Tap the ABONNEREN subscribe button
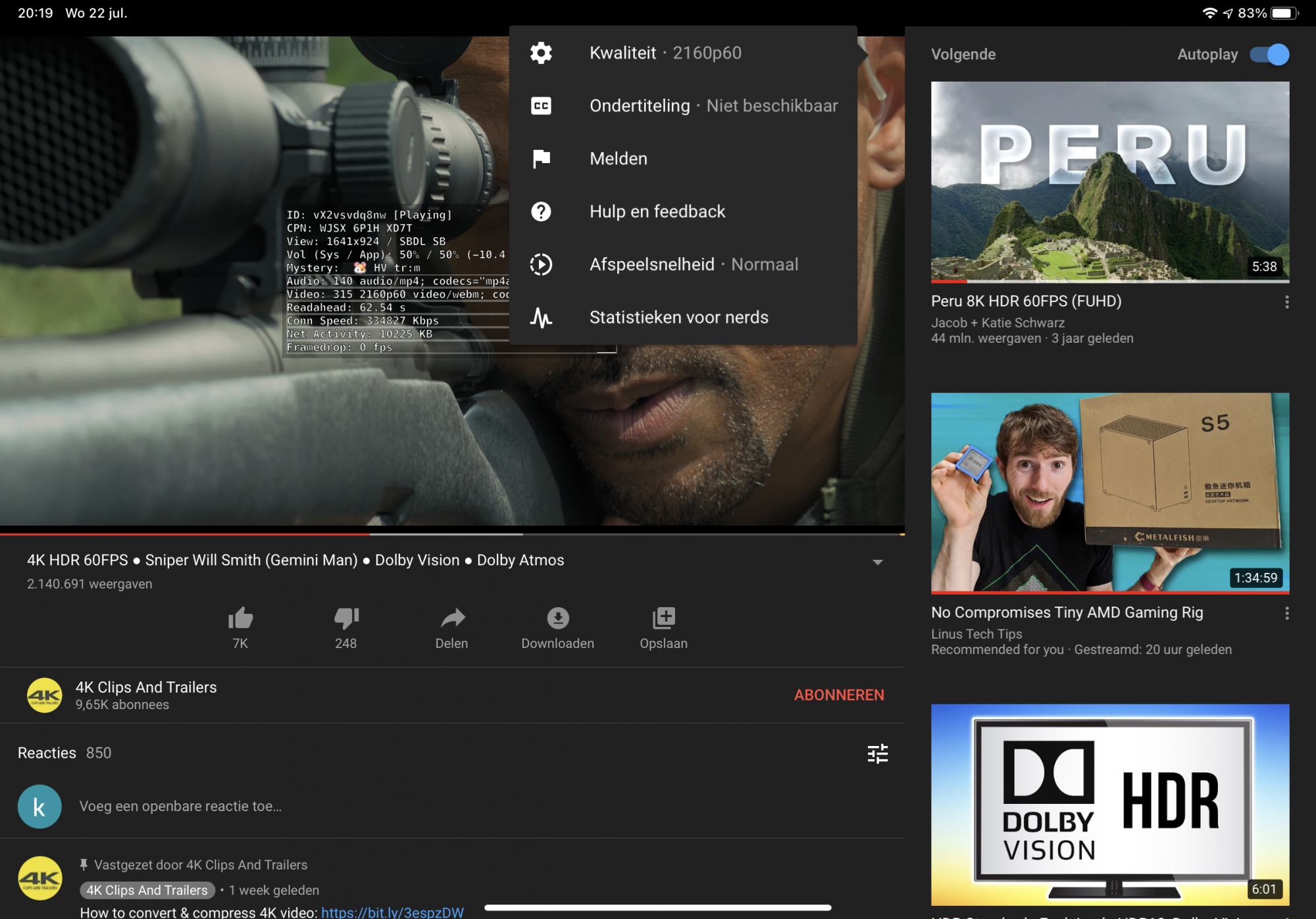This screenshot has height=919, width=1316. pyautogui.click(x=839, y=695)
